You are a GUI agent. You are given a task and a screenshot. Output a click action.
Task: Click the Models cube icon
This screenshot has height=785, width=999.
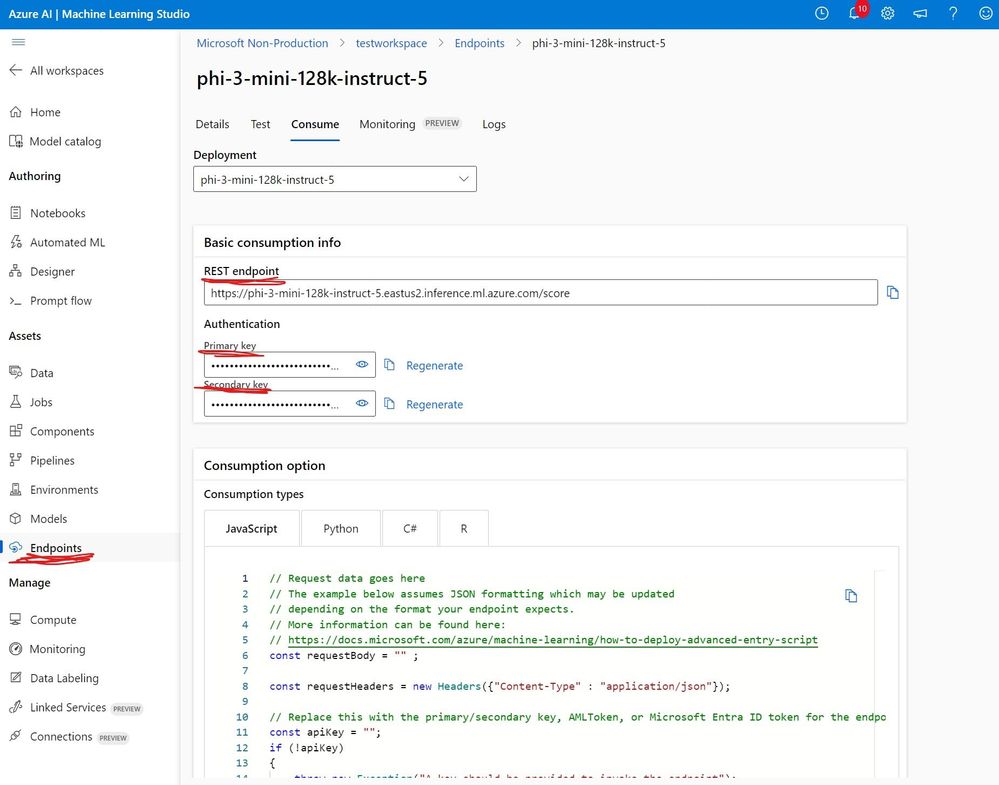[x=16, y=519]
